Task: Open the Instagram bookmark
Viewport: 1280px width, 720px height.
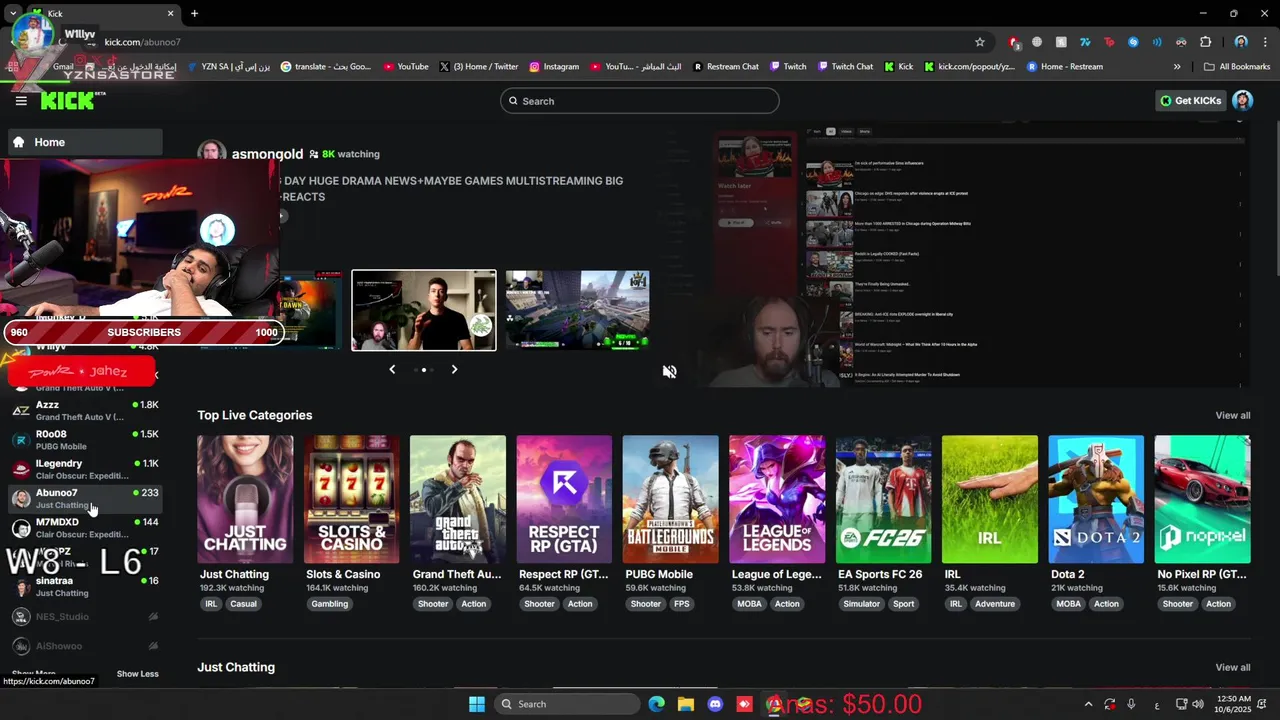Action: click(554, 67)
